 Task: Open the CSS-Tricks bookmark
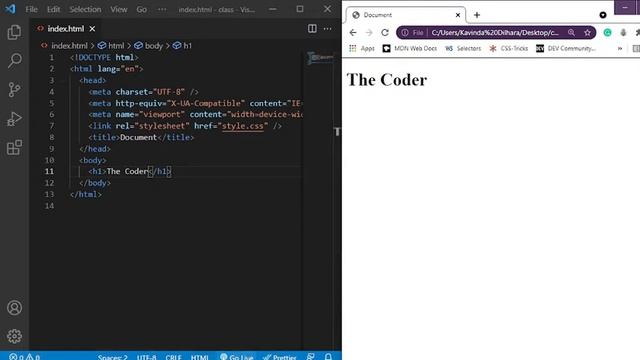(x=508, y=48)
